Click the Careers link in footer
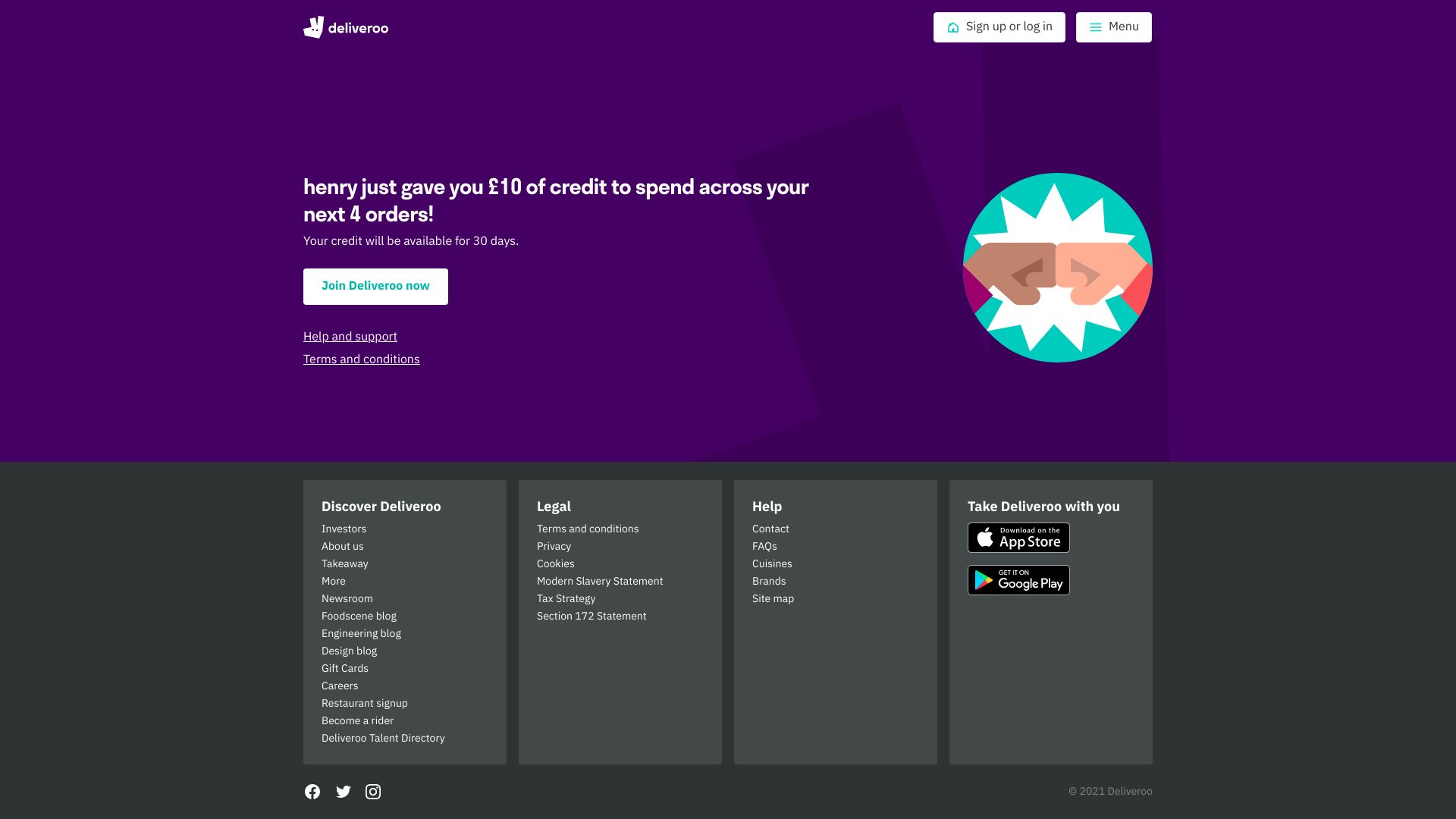The image size is (1456, 819). coord(339,685)
